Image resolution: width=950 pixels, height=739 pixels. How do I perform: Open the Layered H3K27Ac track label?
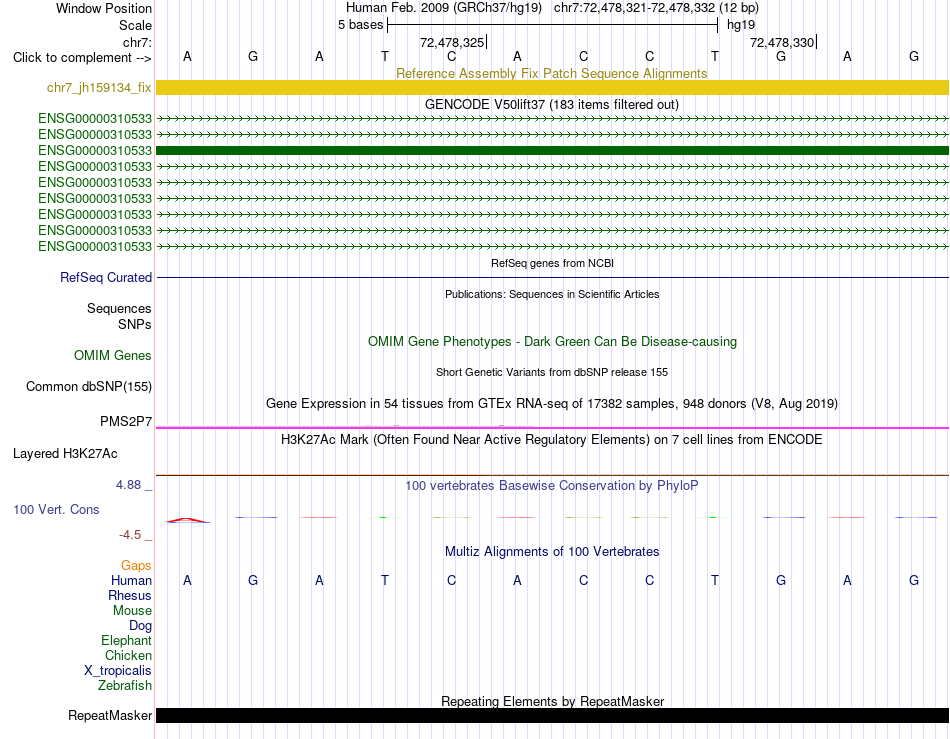pyautogui.click(x=65, y=454)
